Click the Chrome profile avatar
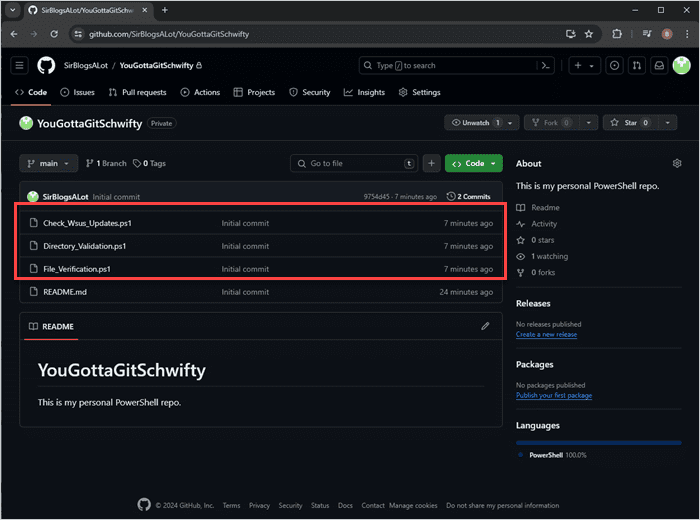 pos(667,34)
